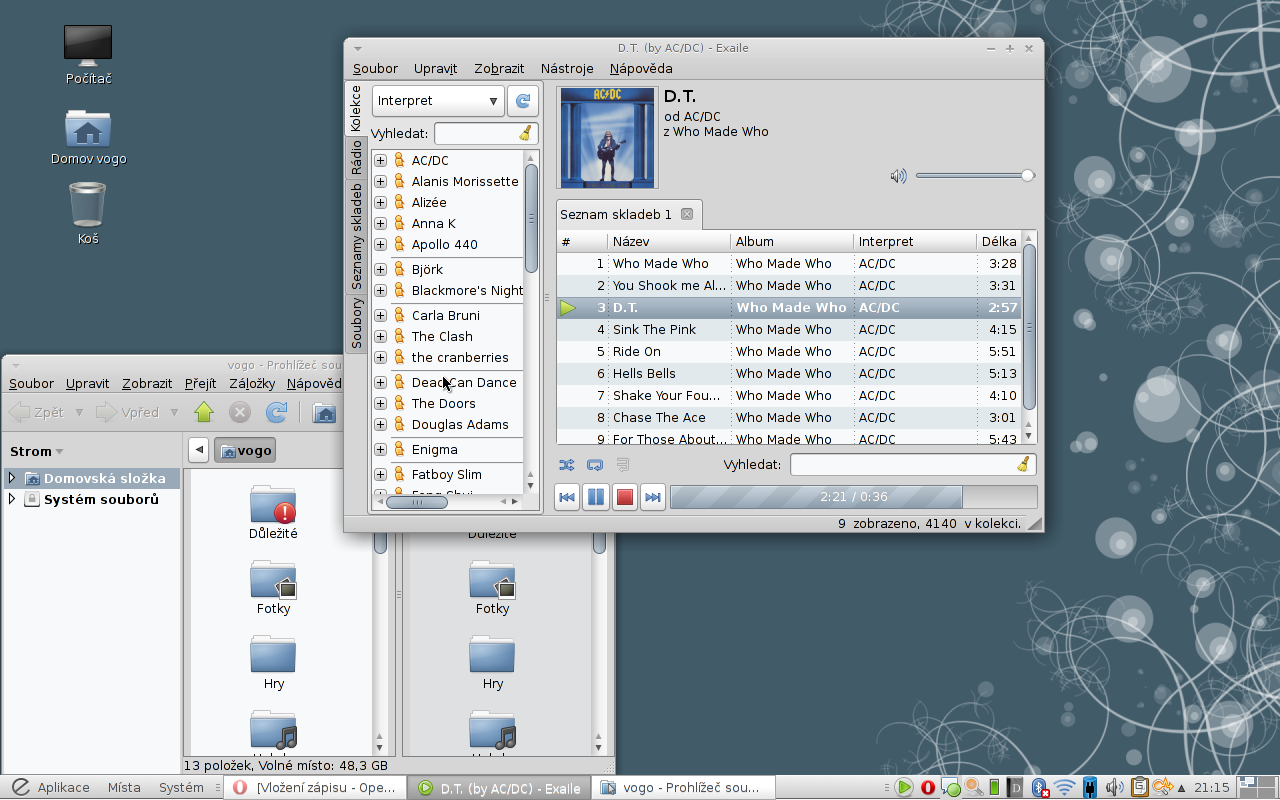Skip to next track

tap(653, 497)
